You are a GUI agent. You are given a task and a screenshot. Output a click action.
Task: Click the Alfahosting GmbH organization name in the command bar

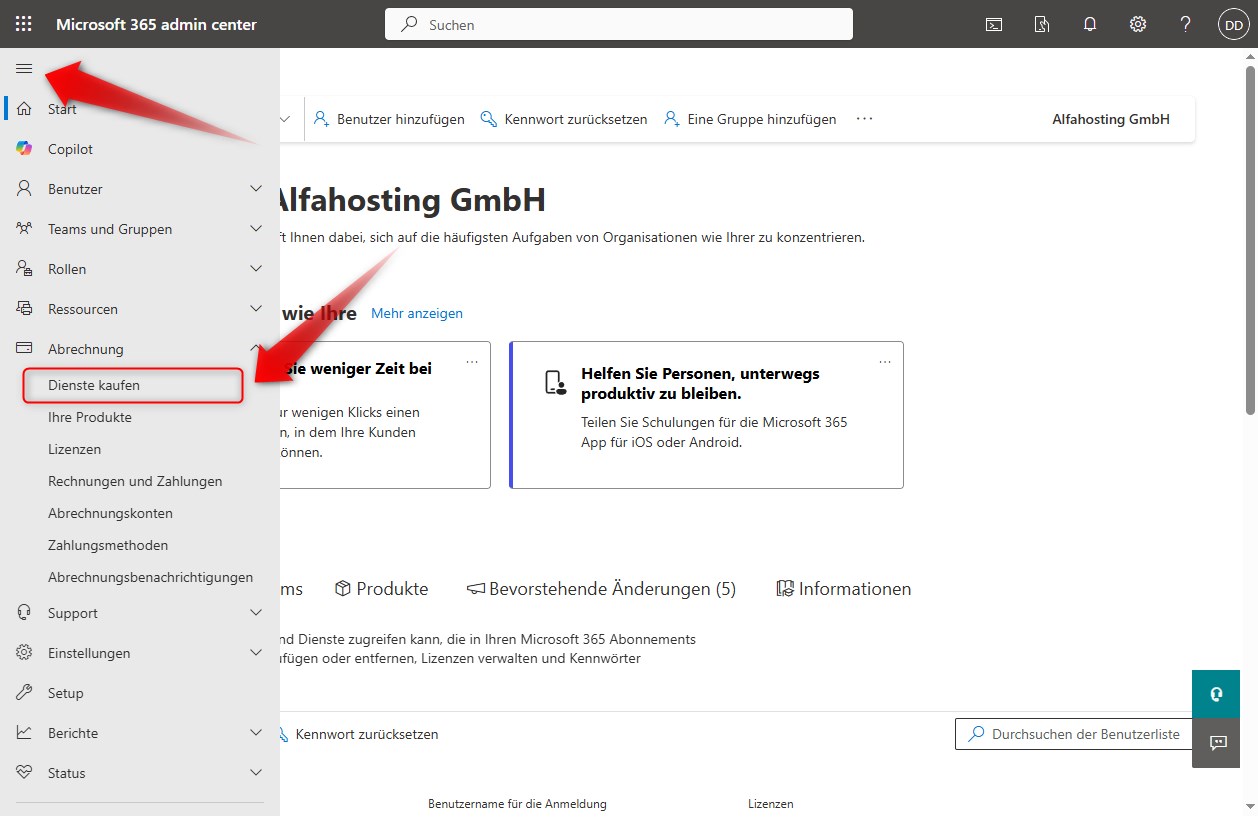1111,119
